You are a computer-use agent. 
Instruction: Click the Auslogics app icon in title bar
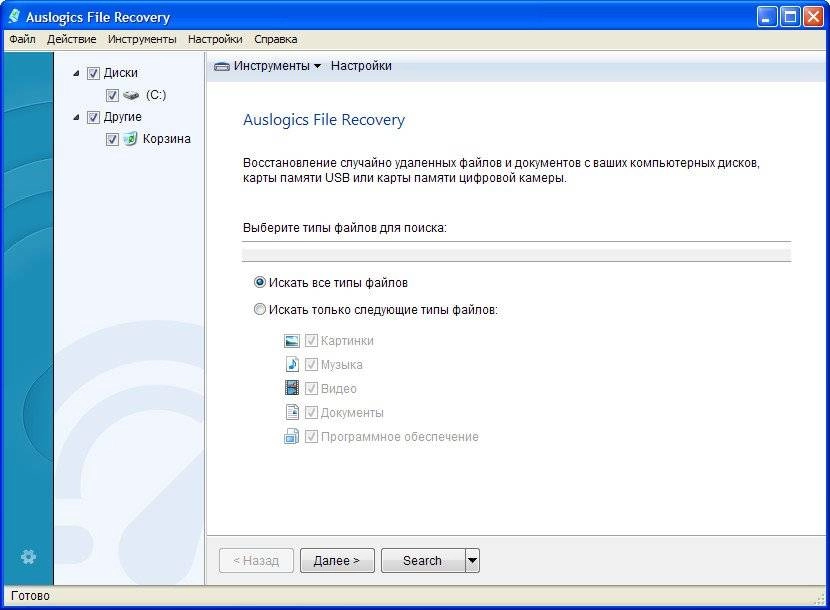click(15, 16)
